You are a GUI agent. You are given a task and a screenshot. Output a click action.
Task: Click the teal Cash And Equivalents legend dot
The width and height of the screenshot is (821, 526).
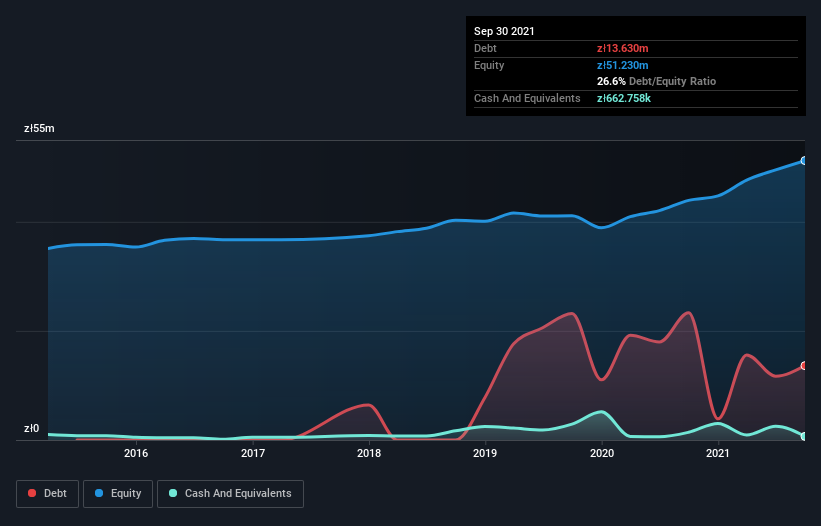pos(173,493)
